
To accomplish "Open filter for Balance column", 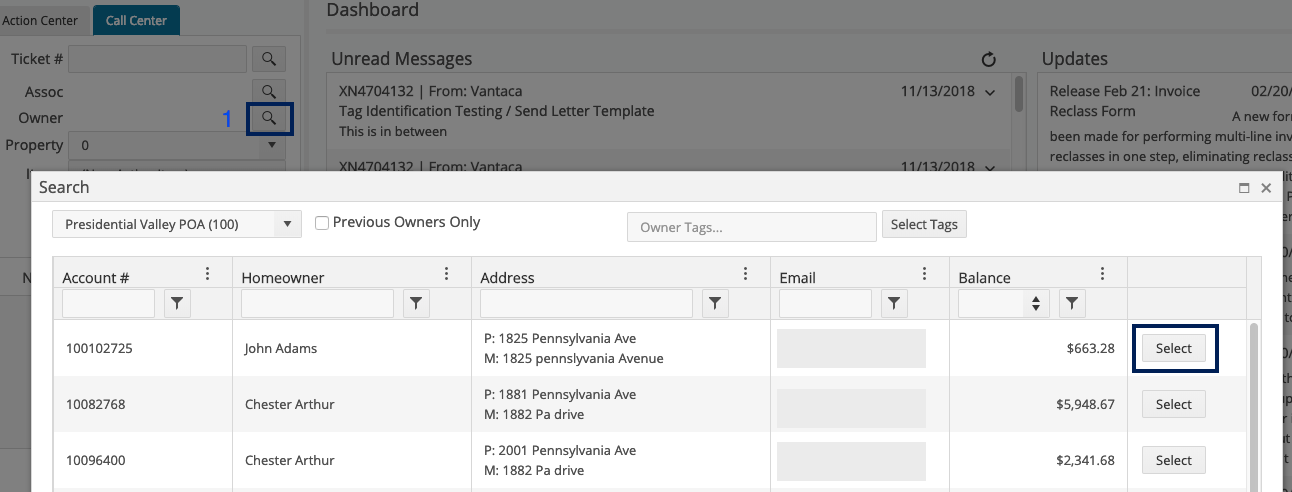I will click(x=1072, y=303).
